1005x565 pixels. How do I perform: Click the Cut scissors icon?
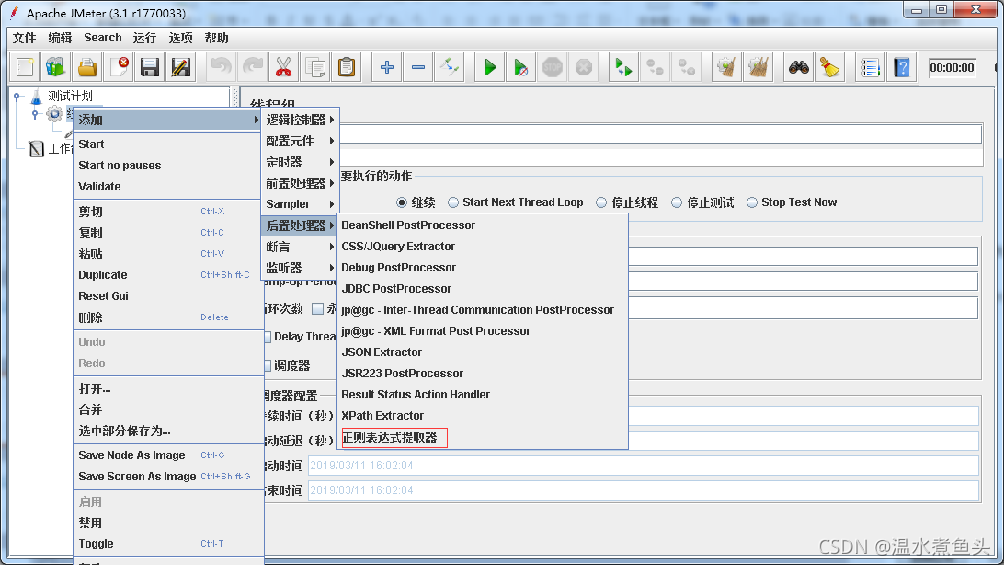(284, 67)
